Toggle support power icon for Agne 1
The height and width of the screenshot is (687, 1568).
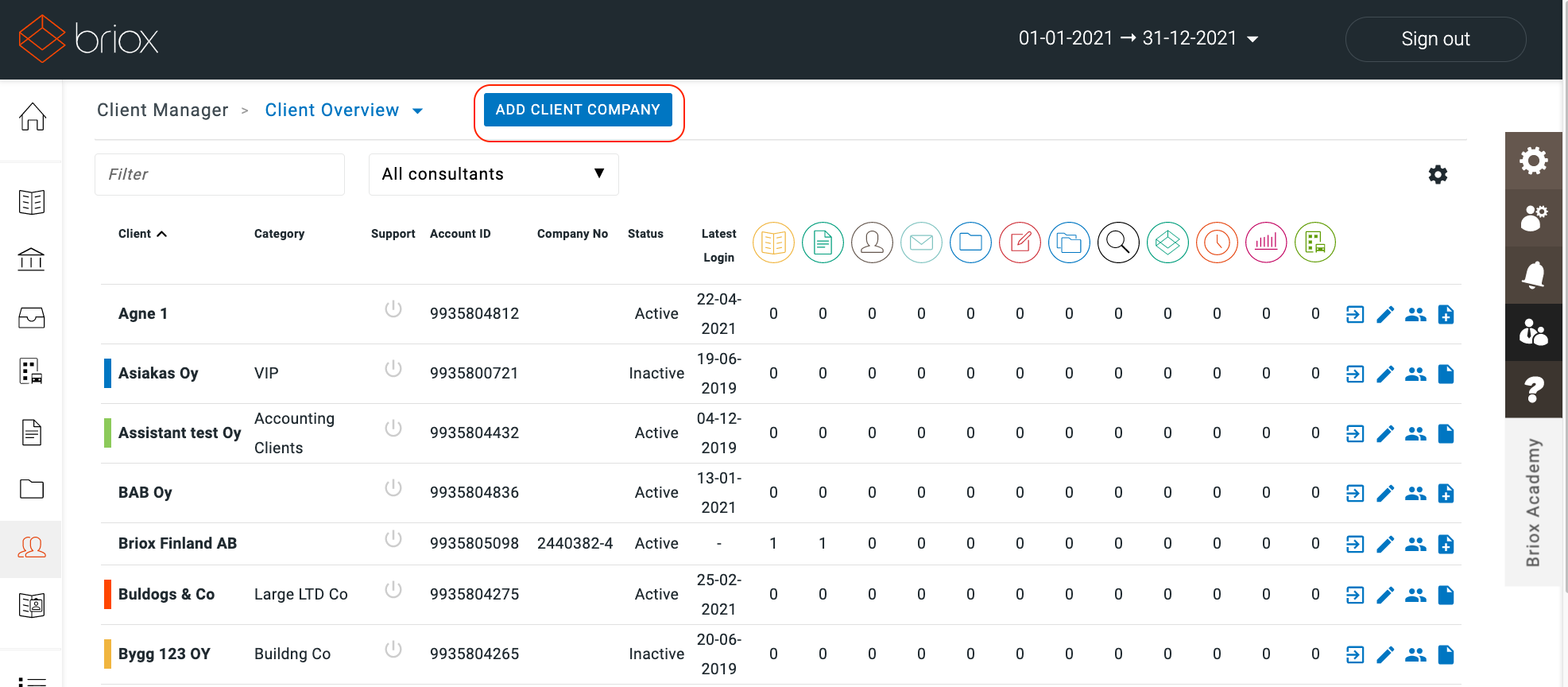click(393, 309)
